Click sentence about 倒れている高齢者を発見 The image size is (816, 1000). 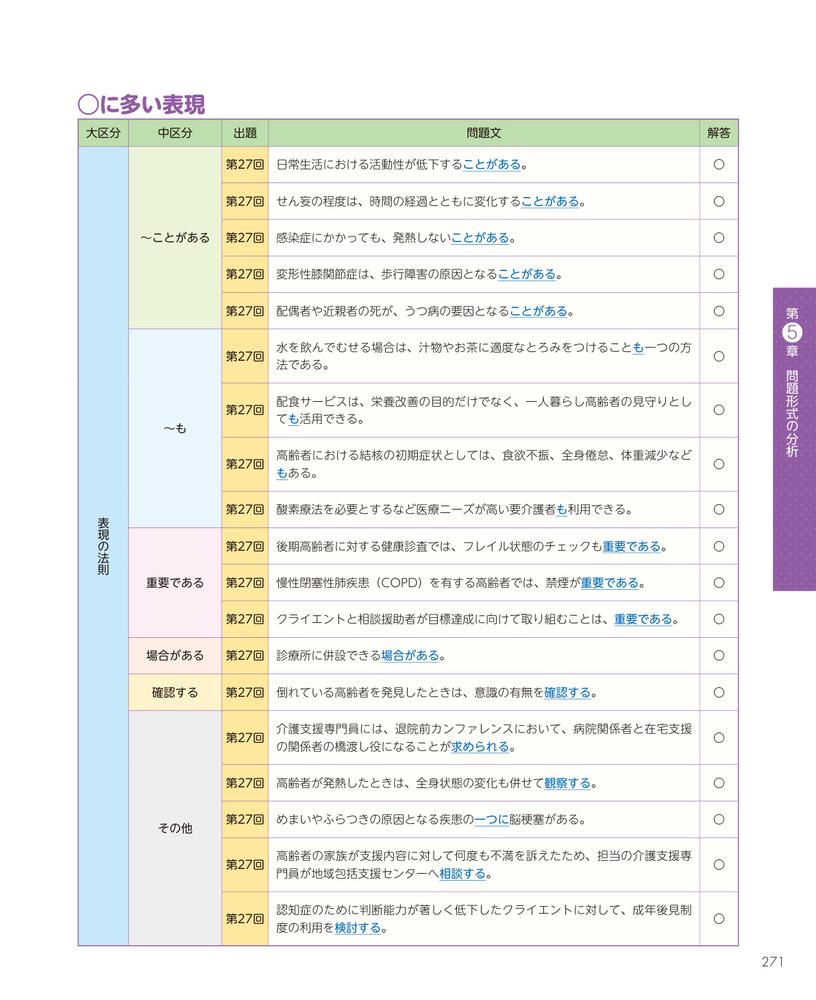[436, 693]
